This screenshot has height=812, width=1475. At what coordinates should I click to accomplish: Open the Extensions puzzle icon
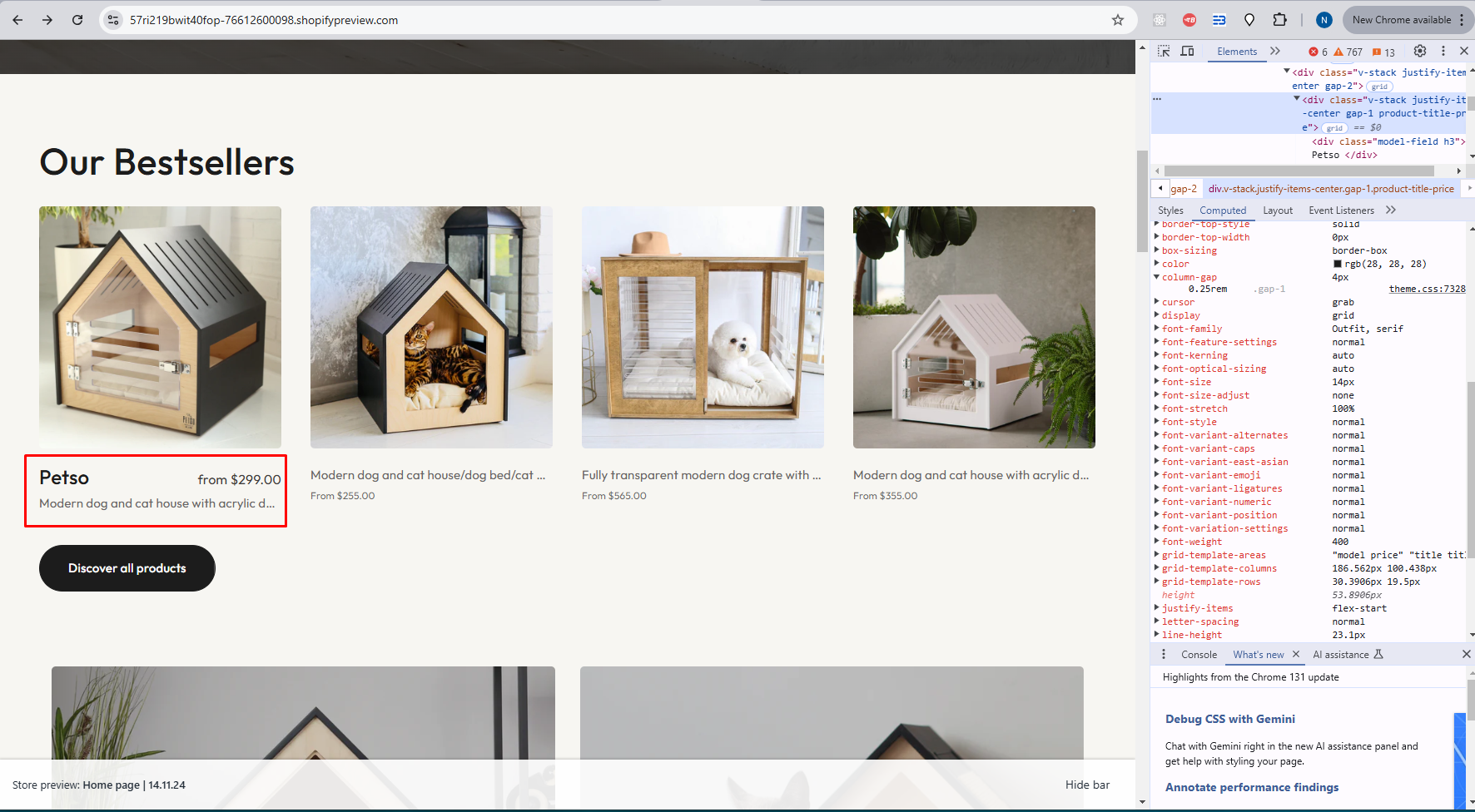[x=1279, y=20]
